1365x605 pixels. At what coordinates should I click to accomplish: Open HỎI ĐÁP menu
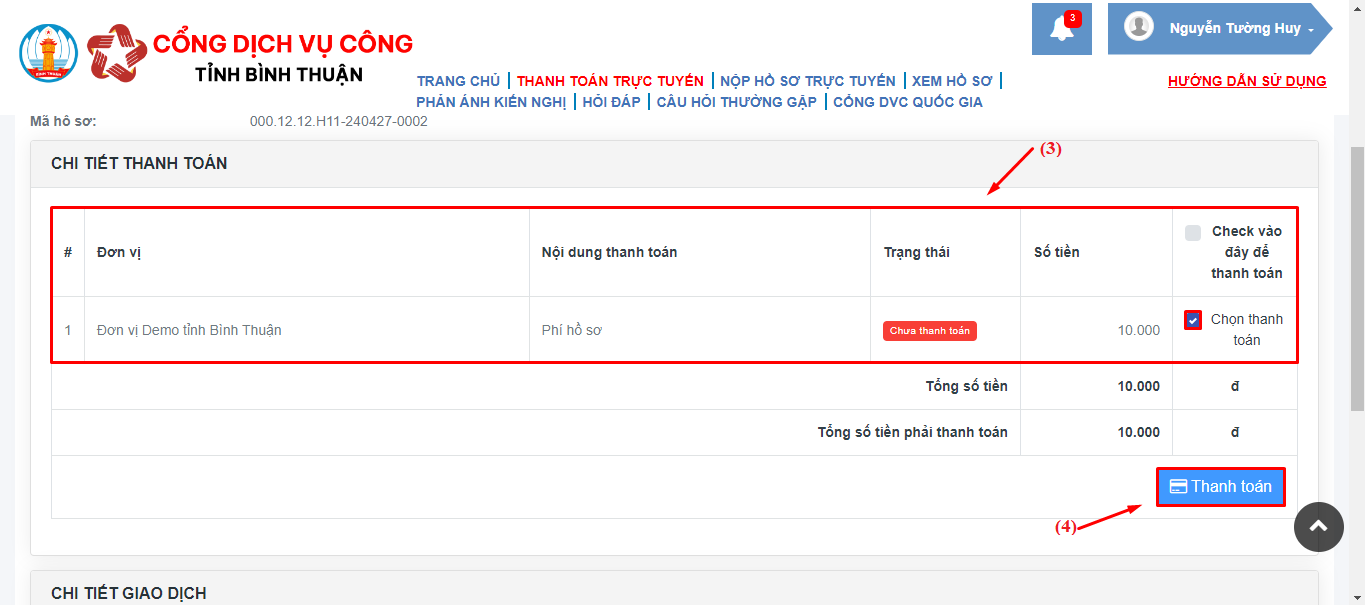611,102
